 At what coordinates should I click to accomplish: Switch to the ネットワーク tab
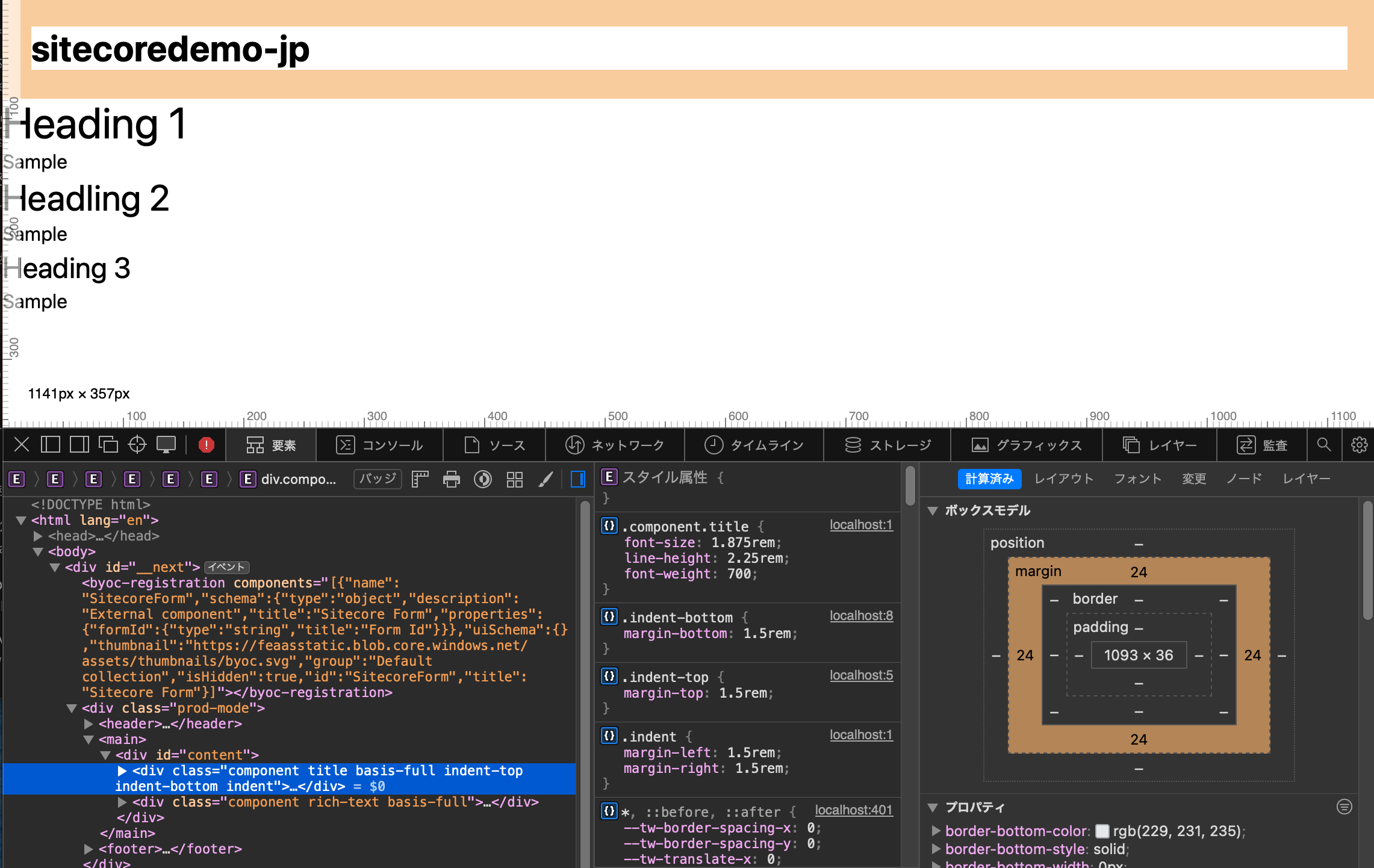pyautogui.click(x=615, y=445)
